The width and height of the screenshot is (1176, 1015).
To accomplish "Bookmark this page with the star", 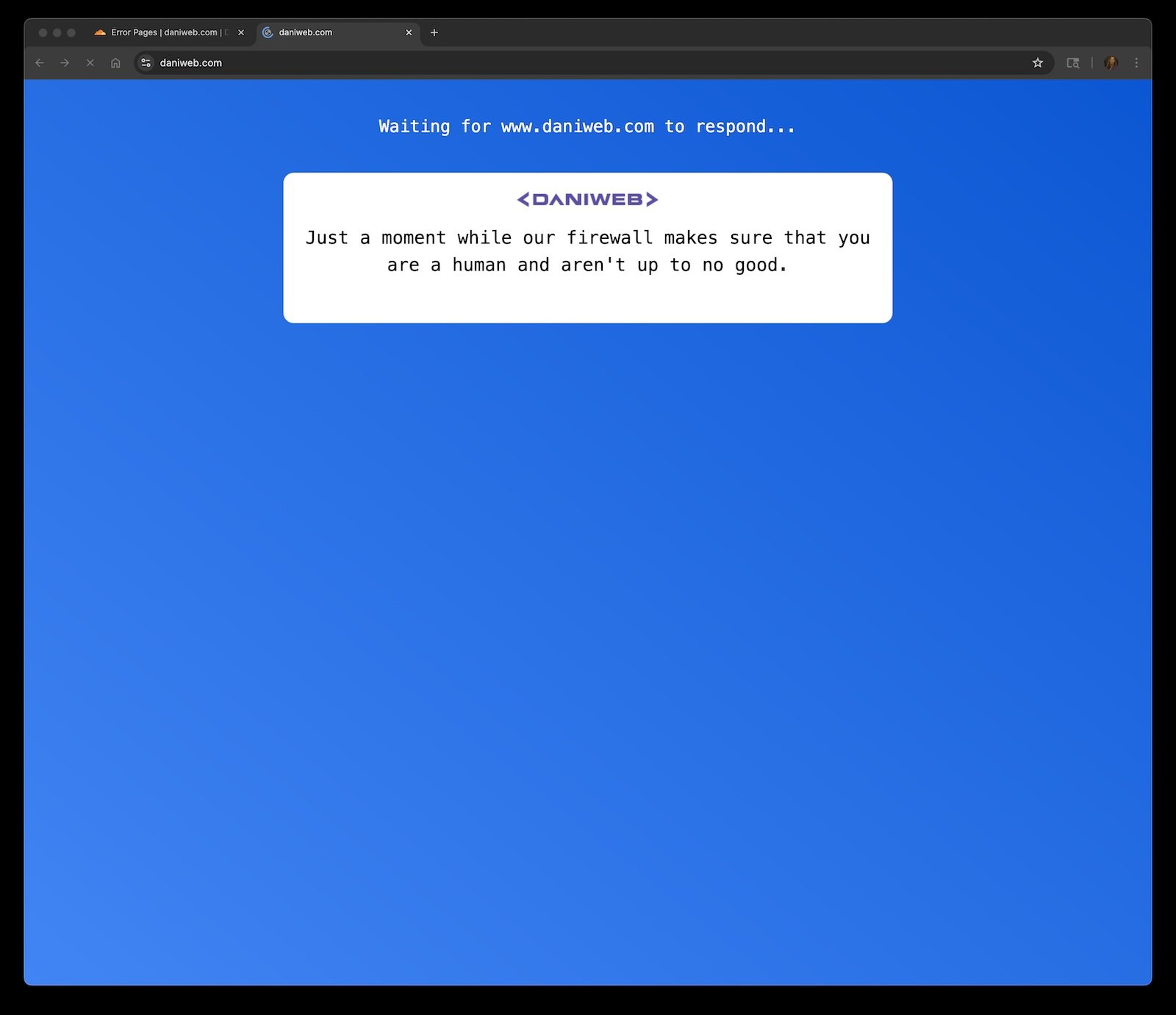I will click(1038, 63).
